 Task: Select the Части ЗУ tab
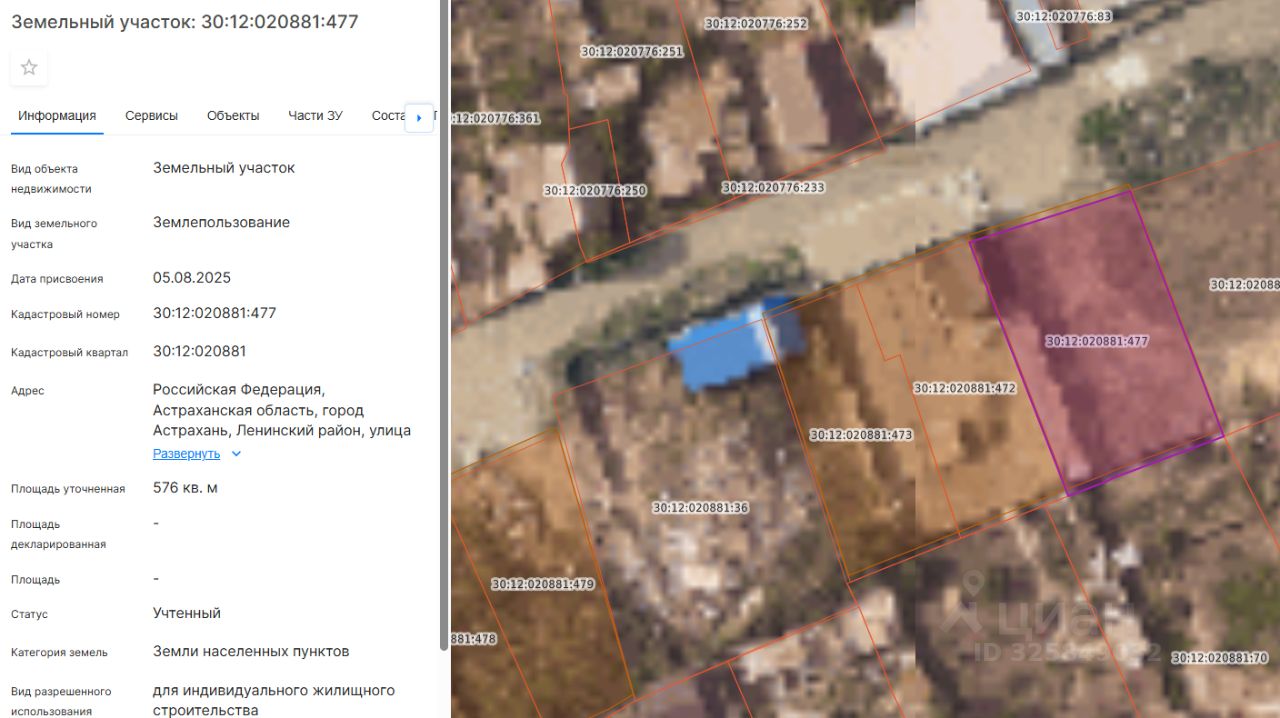tap(315, 116)
